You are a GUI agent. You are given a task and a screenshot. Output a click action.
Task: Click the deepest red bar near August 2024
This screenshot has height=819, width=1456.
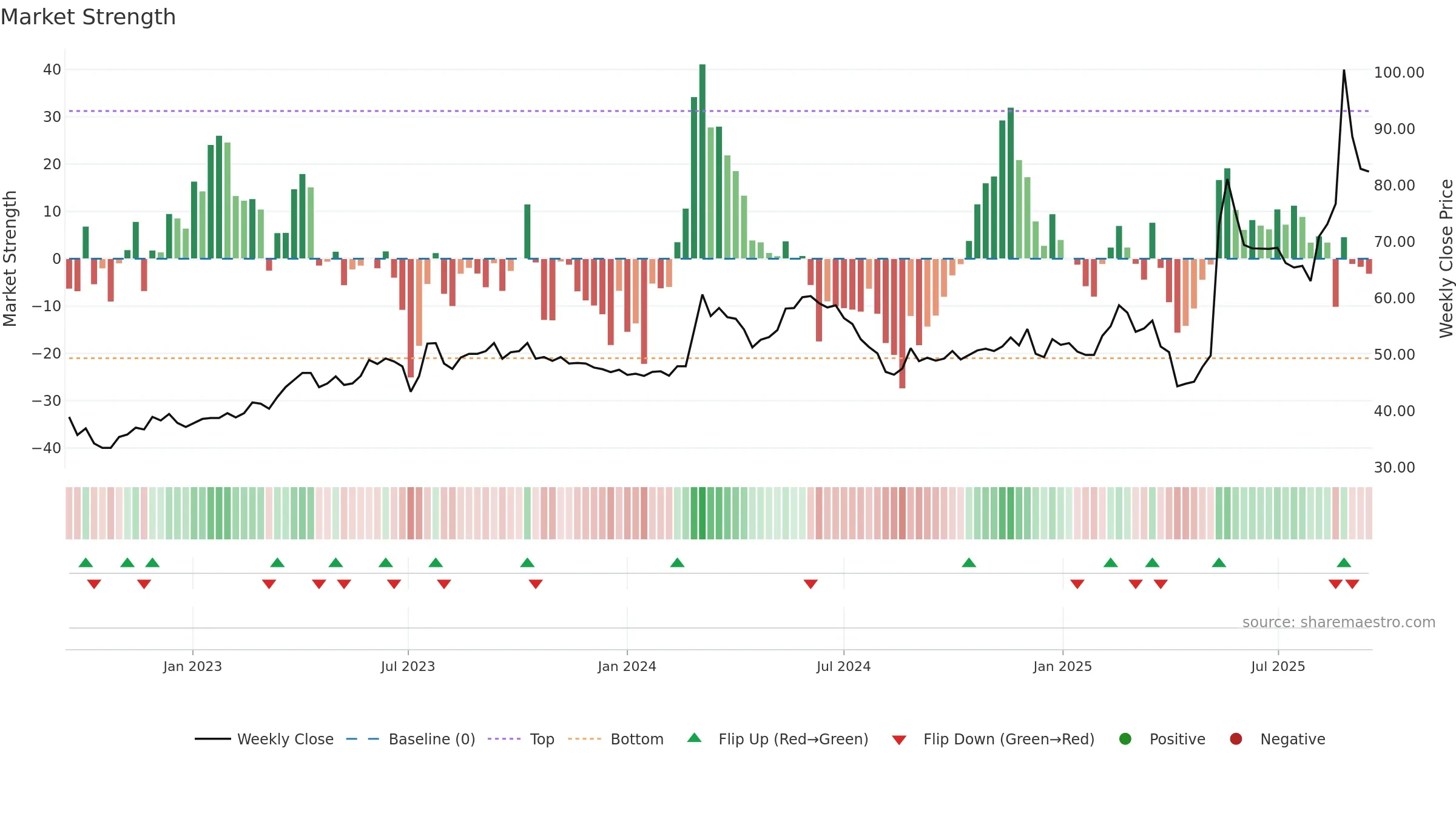902,323
